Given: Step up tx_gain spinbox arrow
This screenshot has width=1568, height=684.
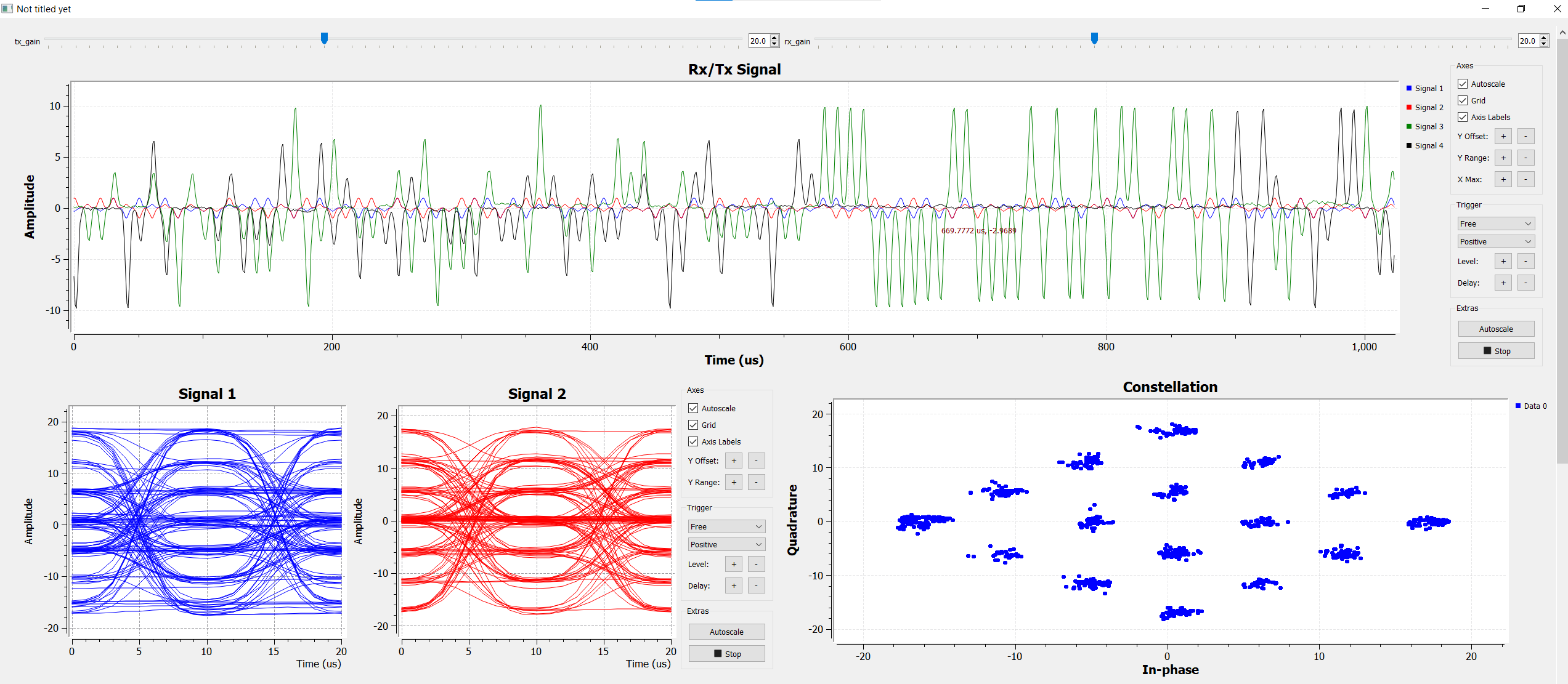Looking at the screenshot, I should click(x=775, y=38).
